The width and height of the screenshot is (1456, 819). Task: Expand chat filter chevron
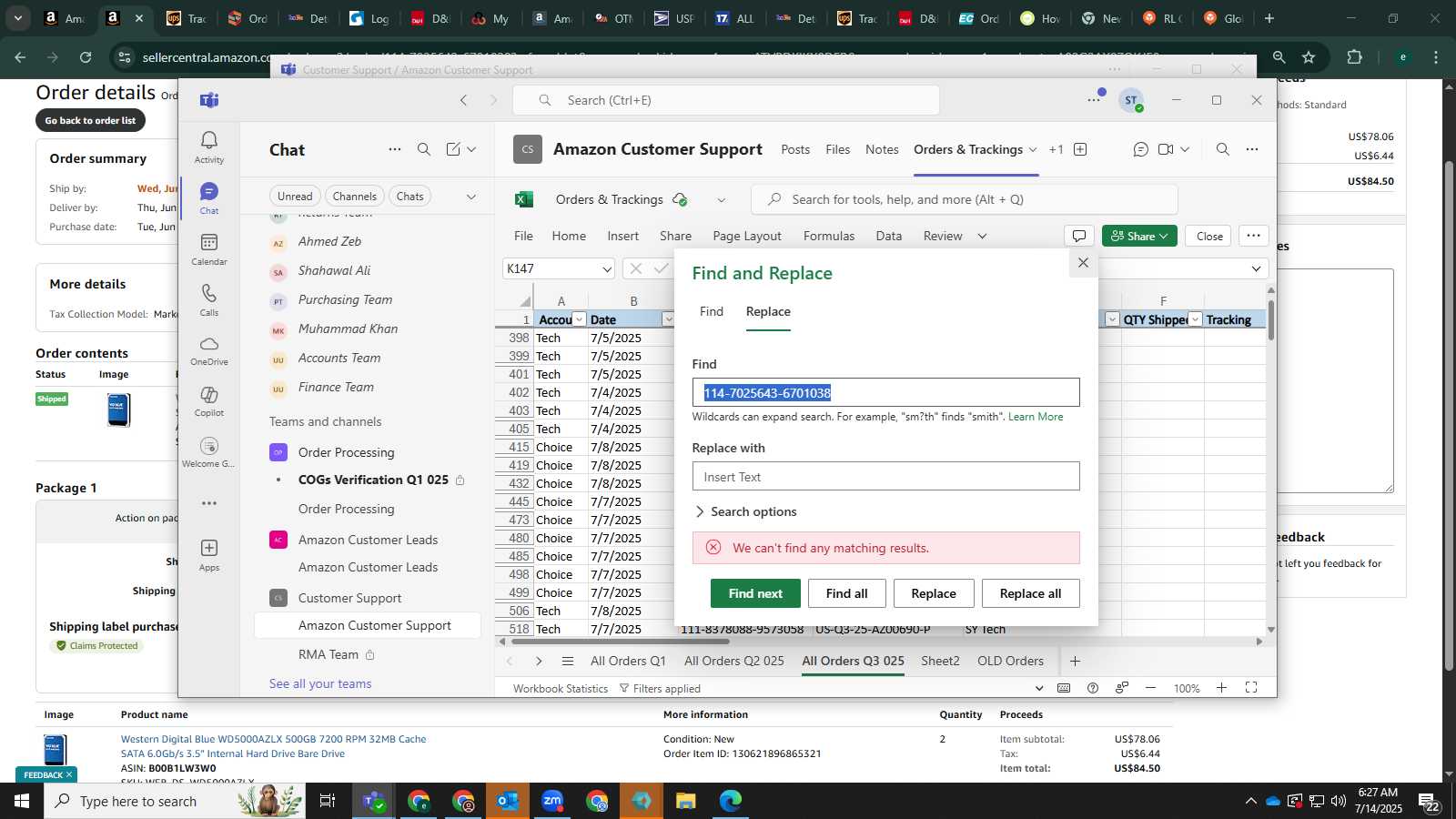471,197
